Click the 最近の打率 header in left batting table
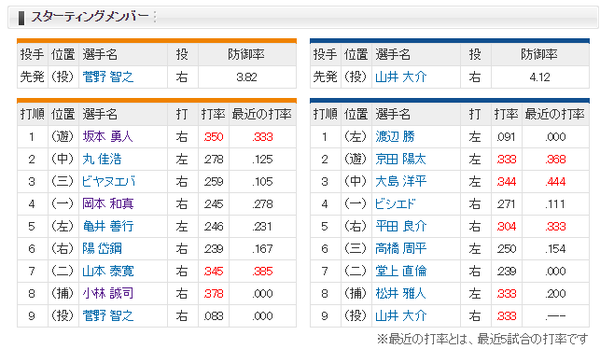This screenshot has height=363, width=600. [x=262, y=114]
